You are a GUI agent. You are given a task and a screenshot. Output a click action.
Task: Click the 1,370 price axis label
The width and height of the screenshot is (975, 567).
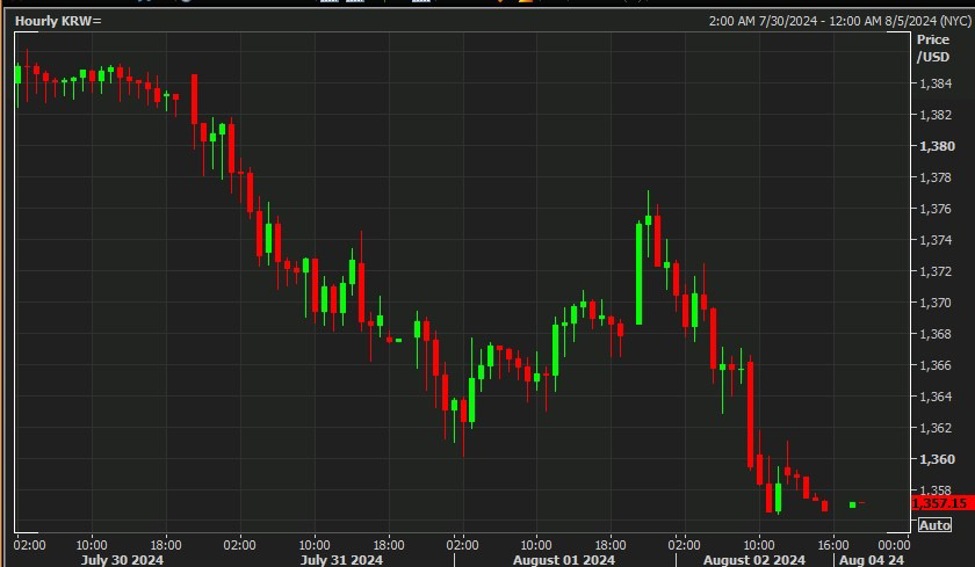pos(936,303)
